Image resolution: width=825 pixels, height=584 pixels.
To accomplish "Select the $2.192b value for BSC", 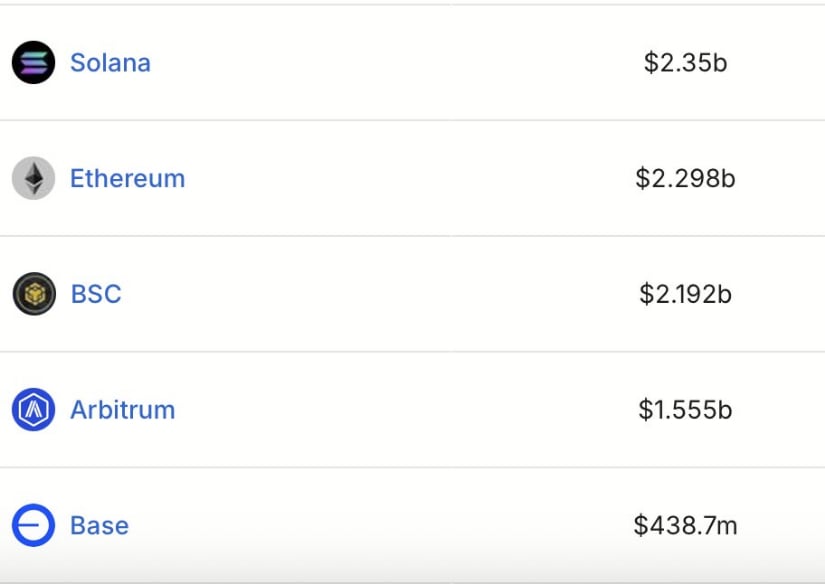I will [x=685, y=294].
